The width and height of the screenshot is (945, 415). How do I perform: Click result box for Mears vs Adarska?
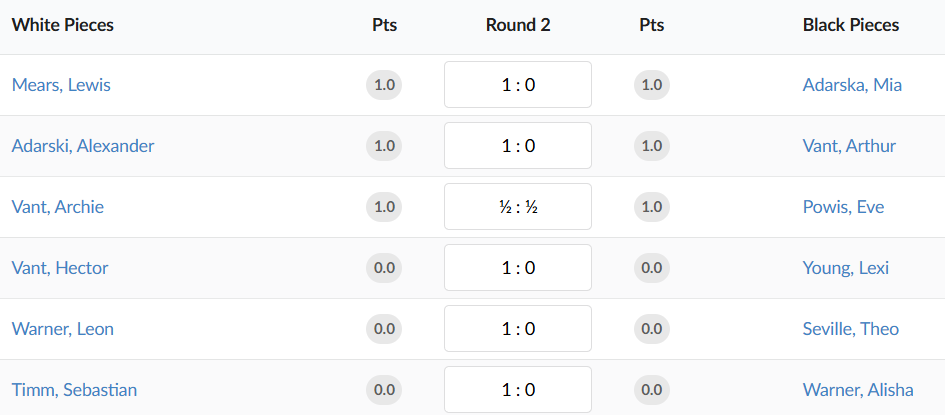tap(518, 85)
